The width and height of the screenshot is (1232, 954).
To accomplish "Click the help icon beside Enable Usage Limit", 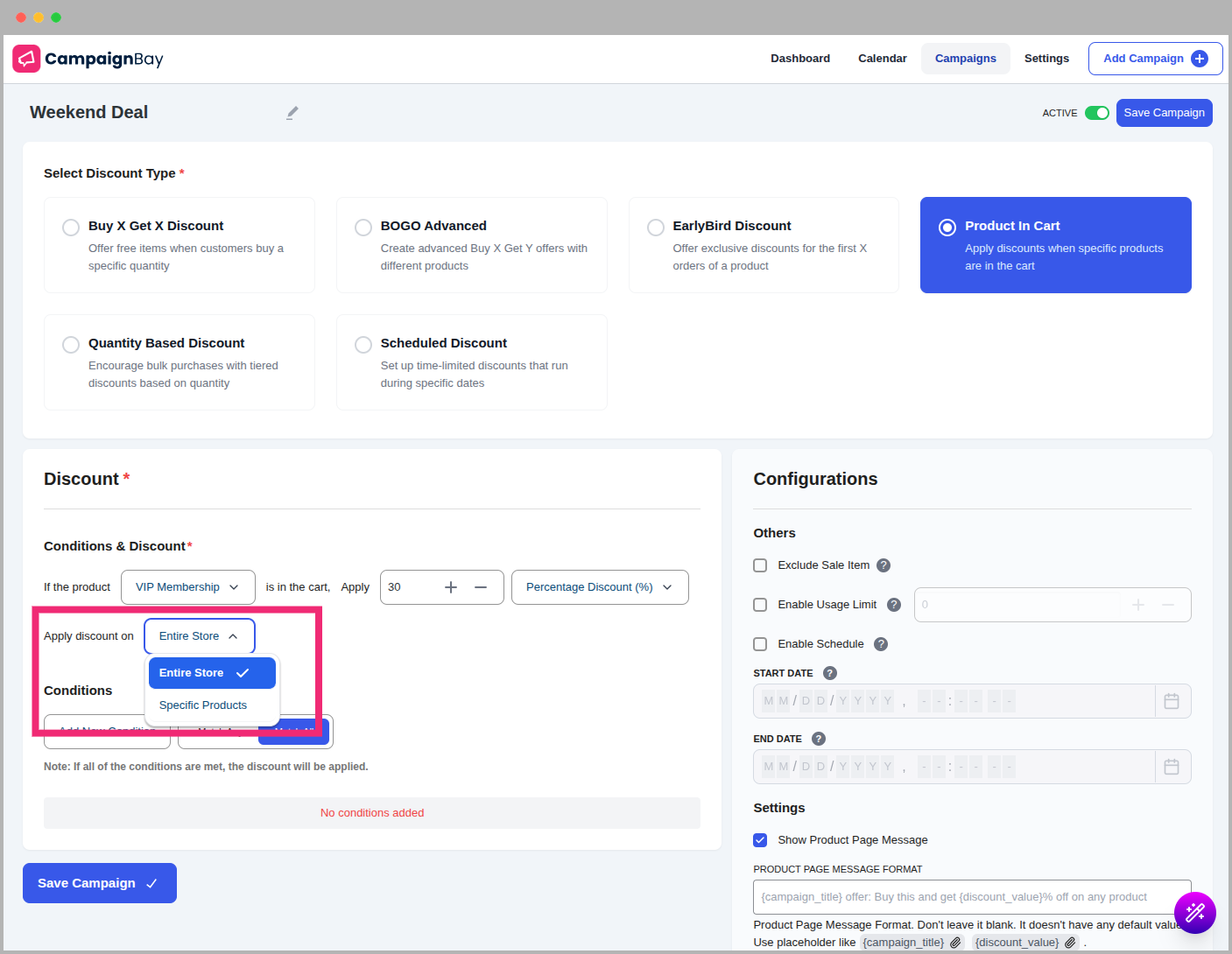I will (x=894, y=605).
